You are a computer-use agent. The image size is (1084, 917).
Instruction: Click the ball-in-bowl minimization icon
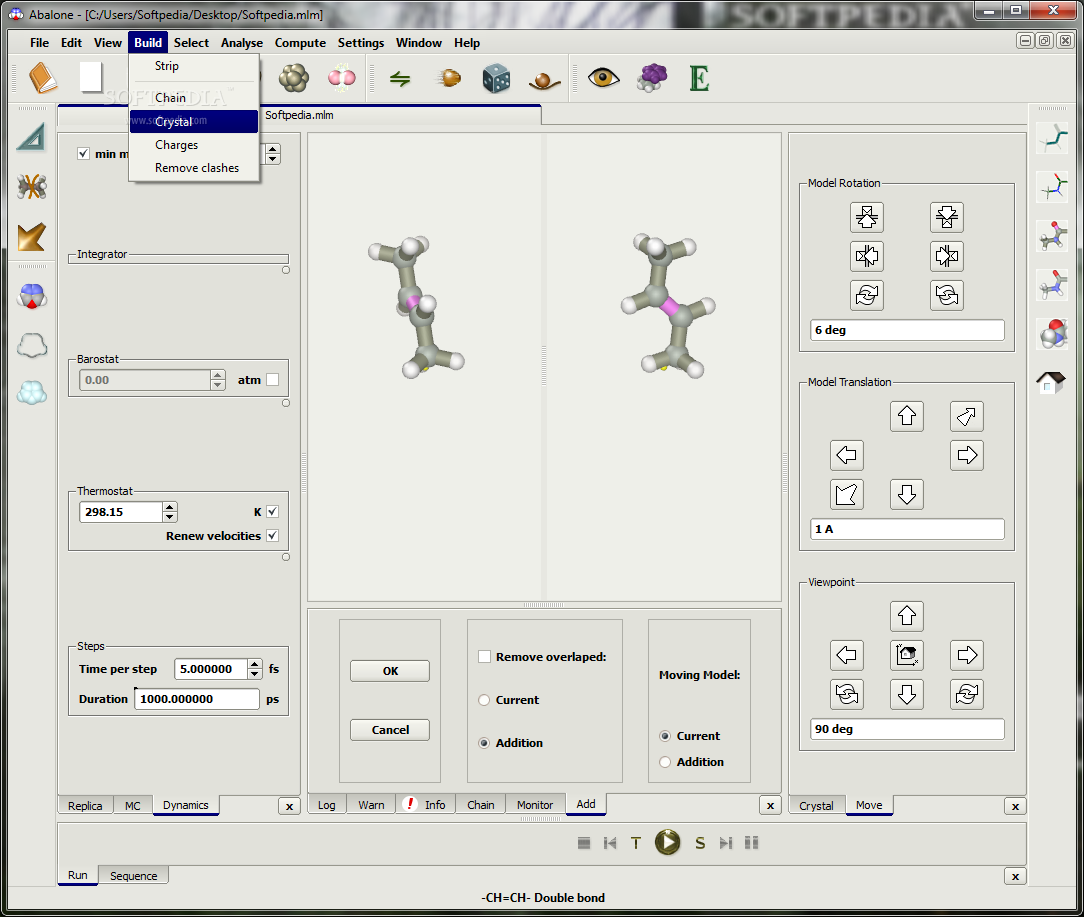(544, 82)
